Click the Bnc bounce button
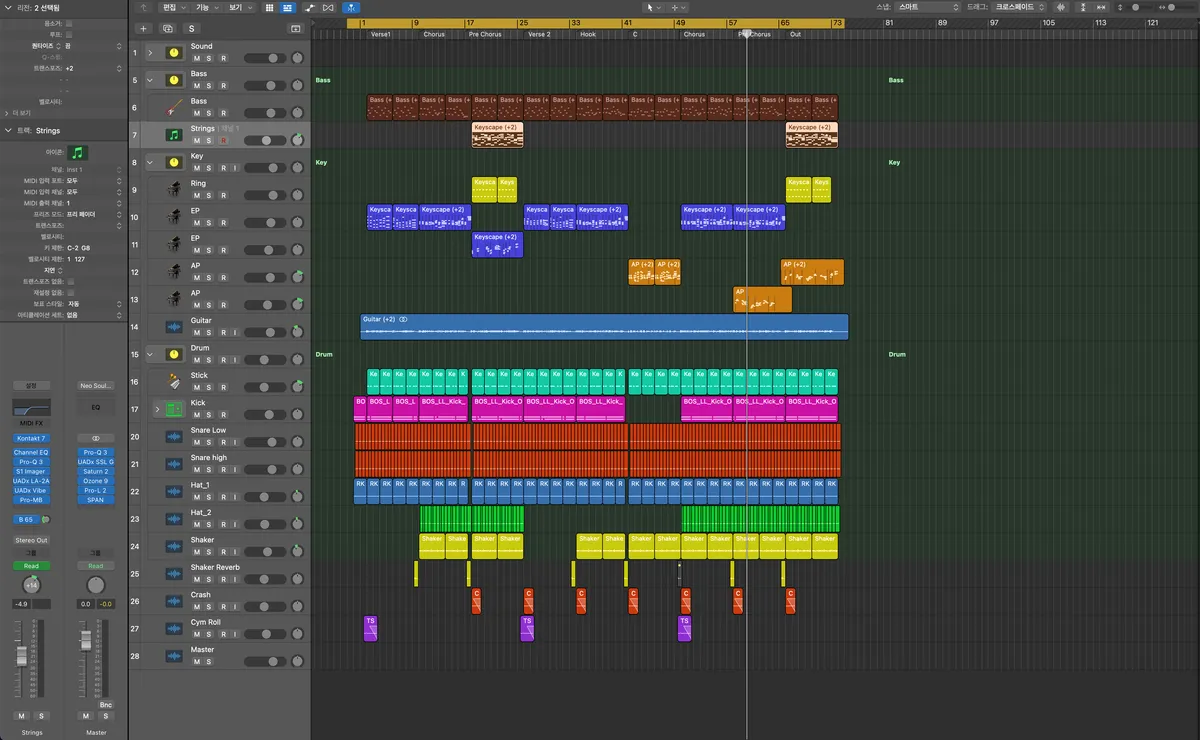This screenshot has height=740, width=1200. 106,704
